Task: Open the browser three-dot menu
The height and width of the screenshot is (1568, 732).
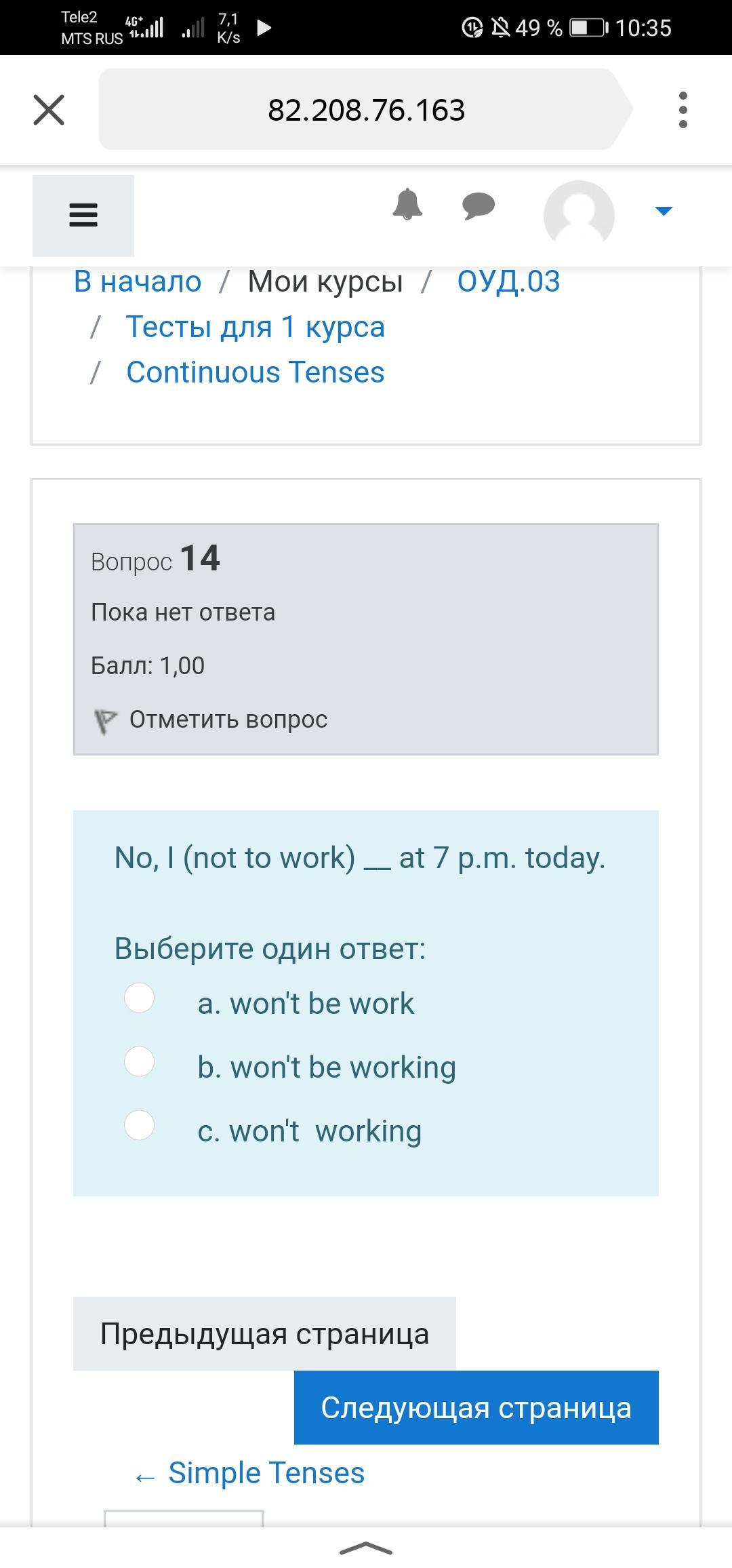Action: coord(683,110)
